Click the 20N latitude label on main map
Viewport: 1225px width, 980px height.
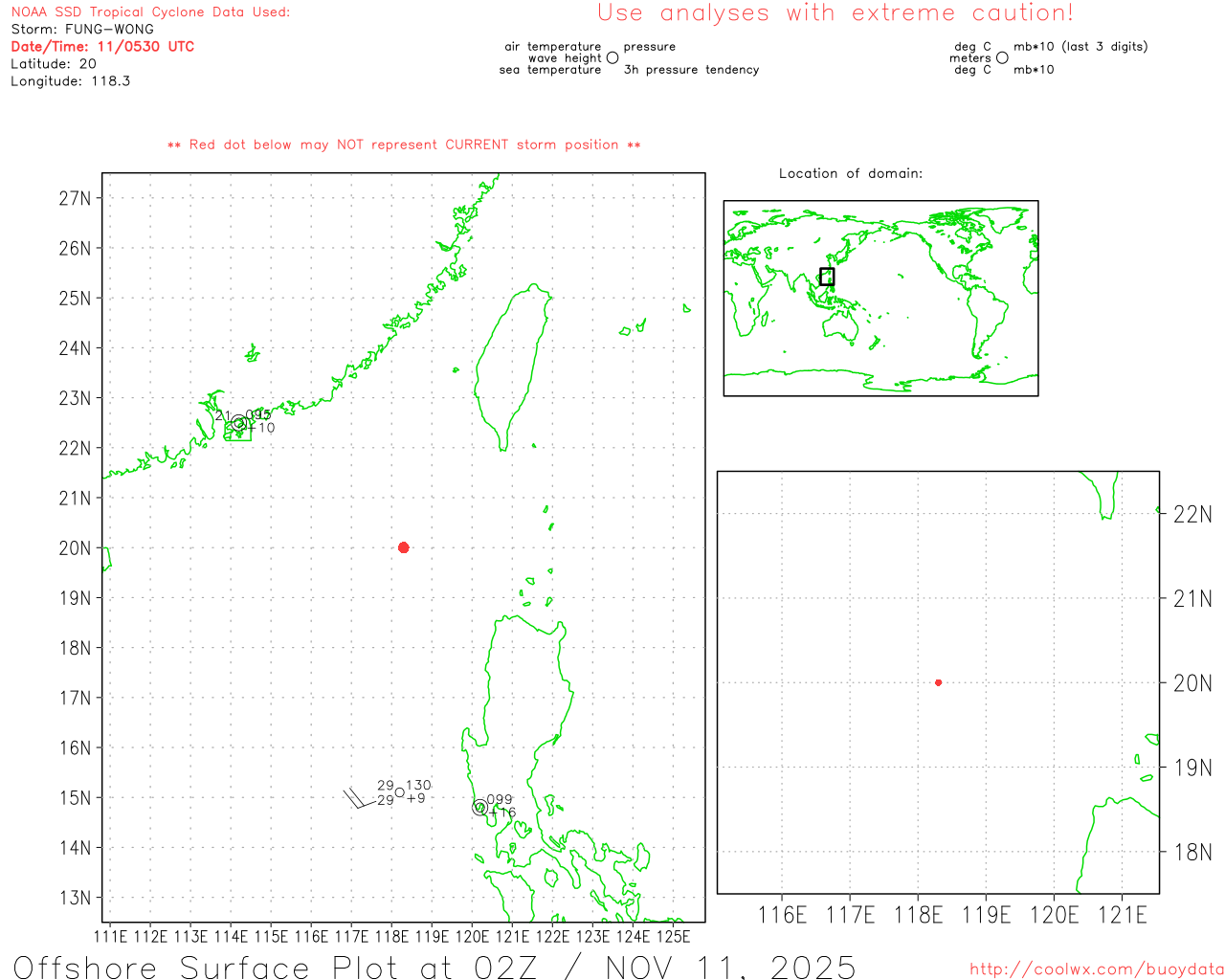click(75, 548)
